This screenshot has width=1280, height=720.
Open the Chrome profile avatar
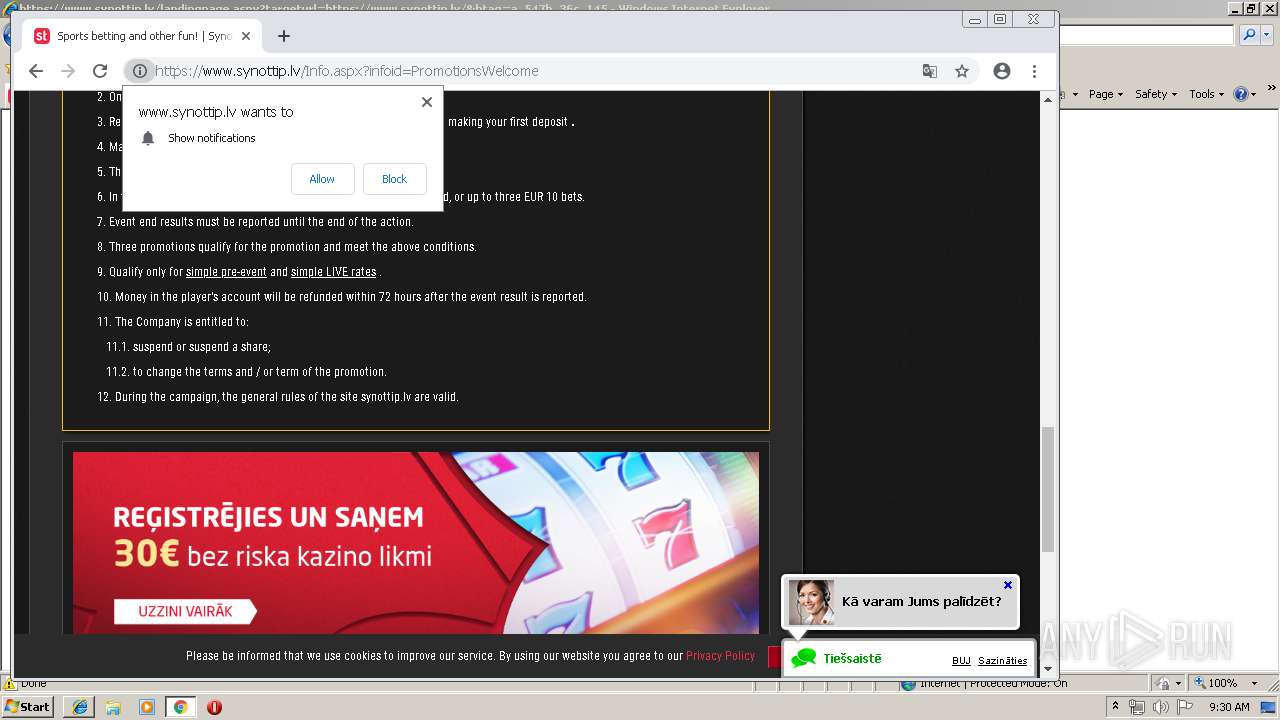pos(1002,71)
